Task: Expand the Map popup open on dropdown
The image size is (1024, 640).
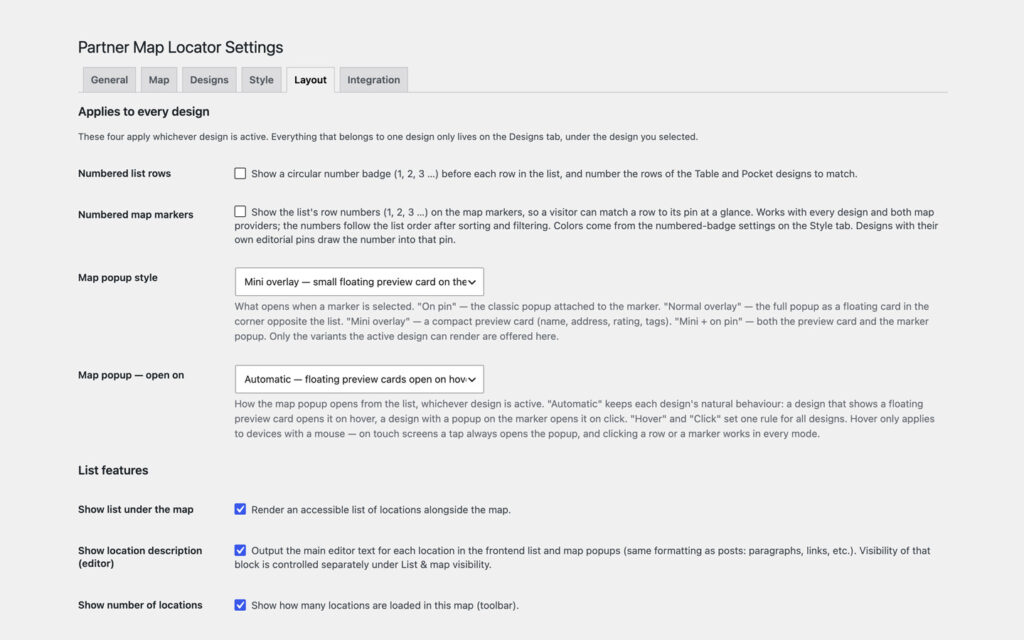Action: pyautogui.click(x=359, y=379)
